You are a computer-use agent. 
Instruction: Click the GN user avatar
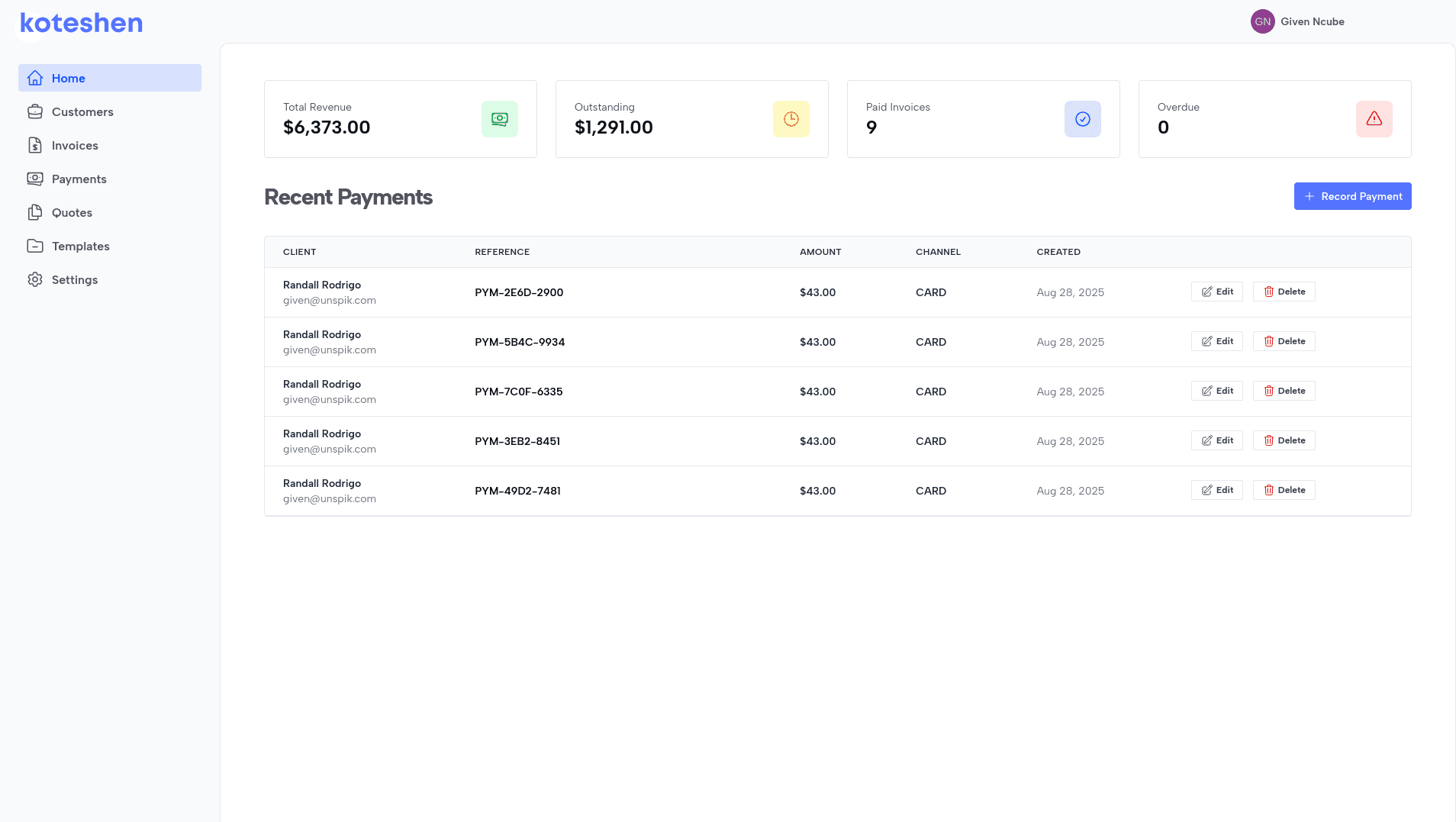tap(1263, 21)
